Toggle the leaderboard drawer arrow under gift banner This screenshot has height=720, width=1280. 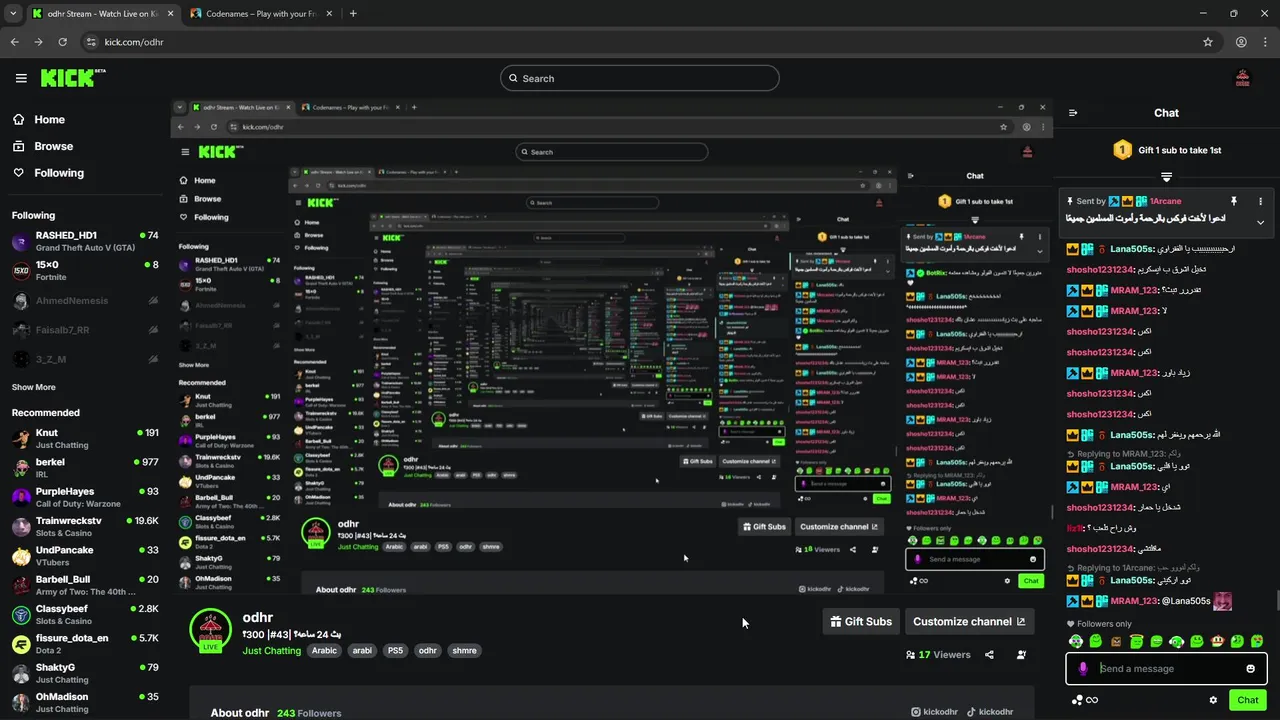pyautogui.click(x=1166, y=177)
